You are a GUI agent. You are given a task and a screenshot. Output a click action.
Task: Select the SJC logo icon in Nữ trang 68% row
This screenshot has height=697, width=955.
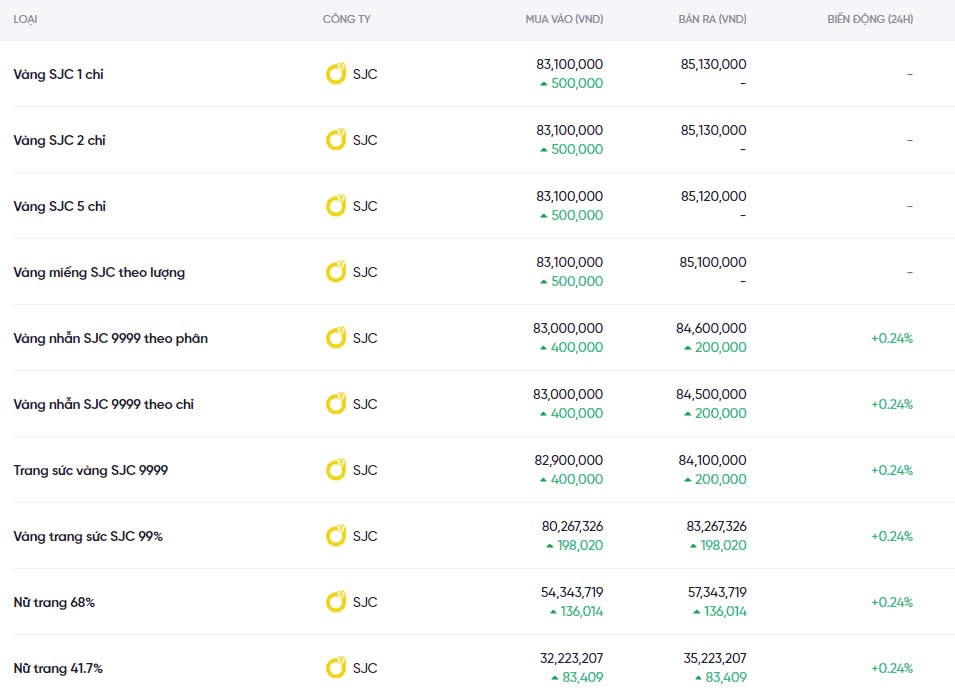pyautogui.click(x=336, y=602)
